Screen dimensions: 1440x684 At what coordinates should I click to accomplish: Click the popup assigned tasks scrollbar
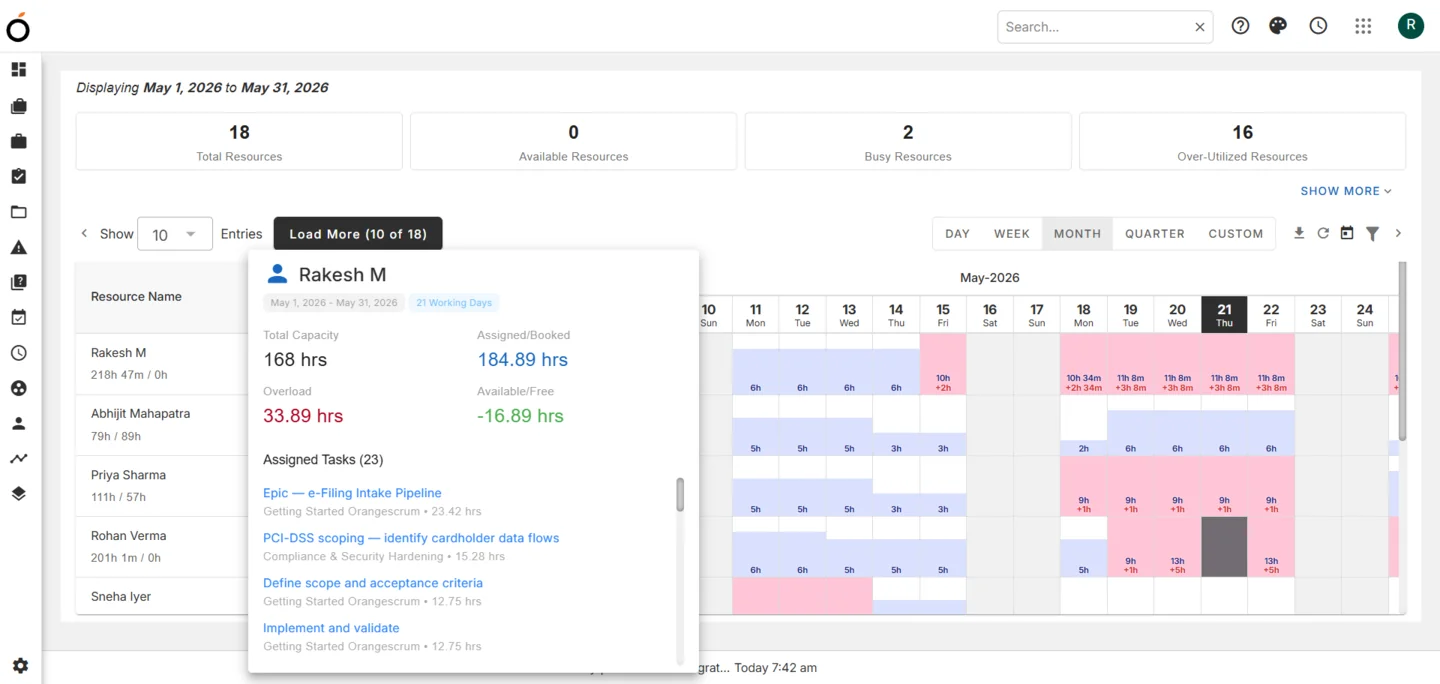(x=680, y=495)
